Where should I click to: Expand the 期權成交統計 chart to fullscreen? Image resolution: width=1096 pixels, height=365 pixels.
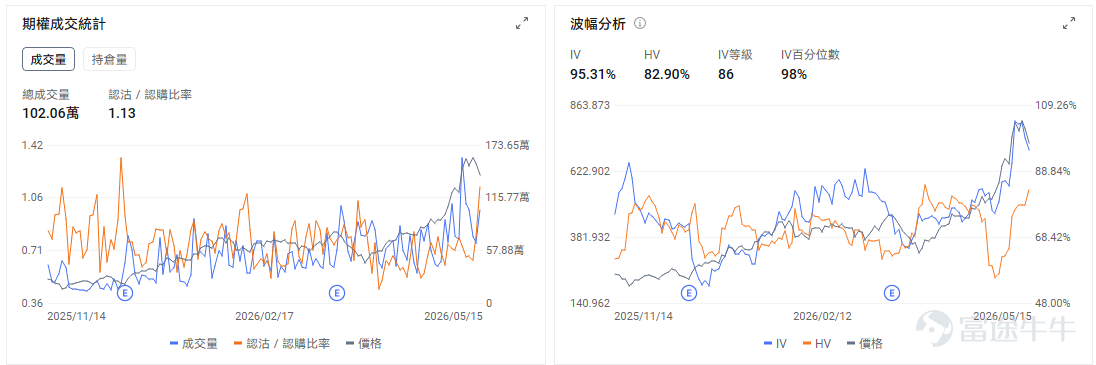click(521, 24)
